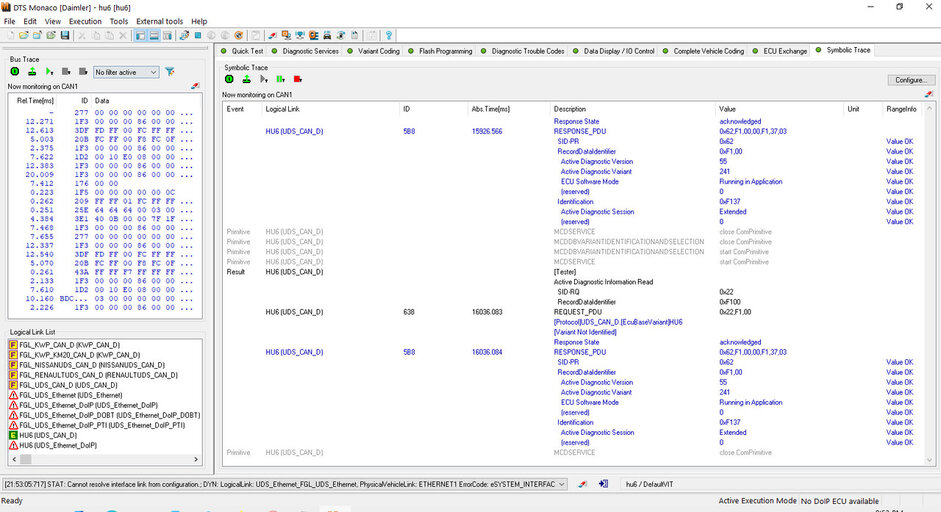941x512 pixels.
Task: Click the red stop icon in Symbolic Trace
Action: click(x=298, y=80)
